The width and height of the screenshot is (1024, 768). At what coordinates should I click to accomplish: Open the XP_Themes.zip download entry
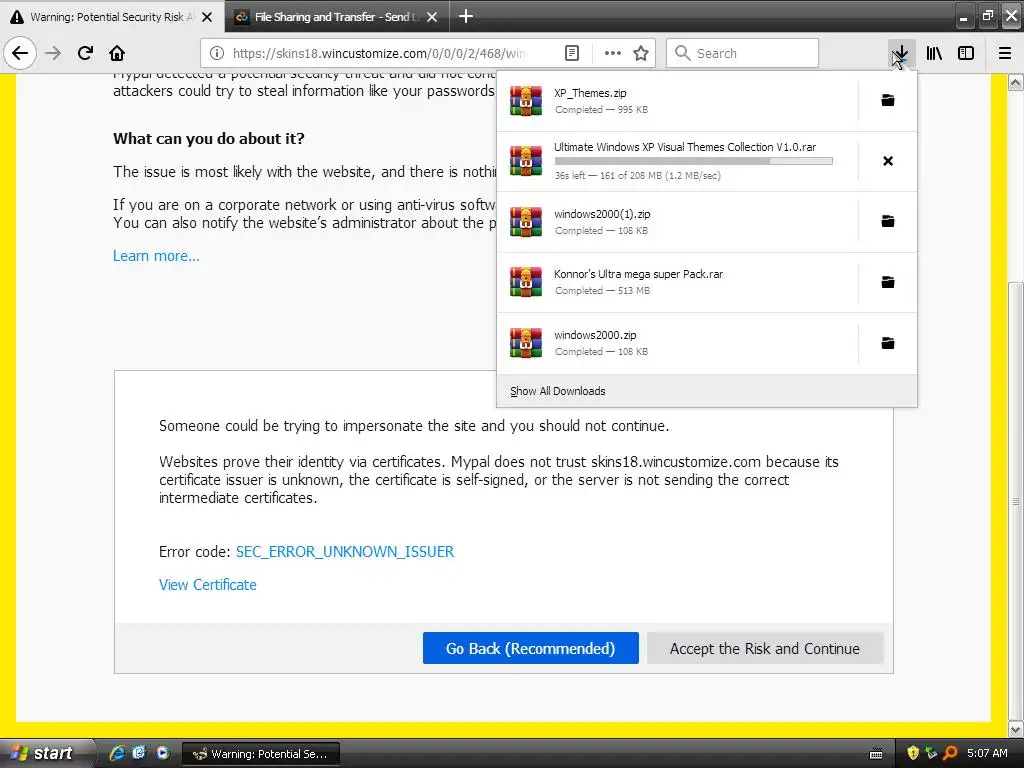pos(678,101)
